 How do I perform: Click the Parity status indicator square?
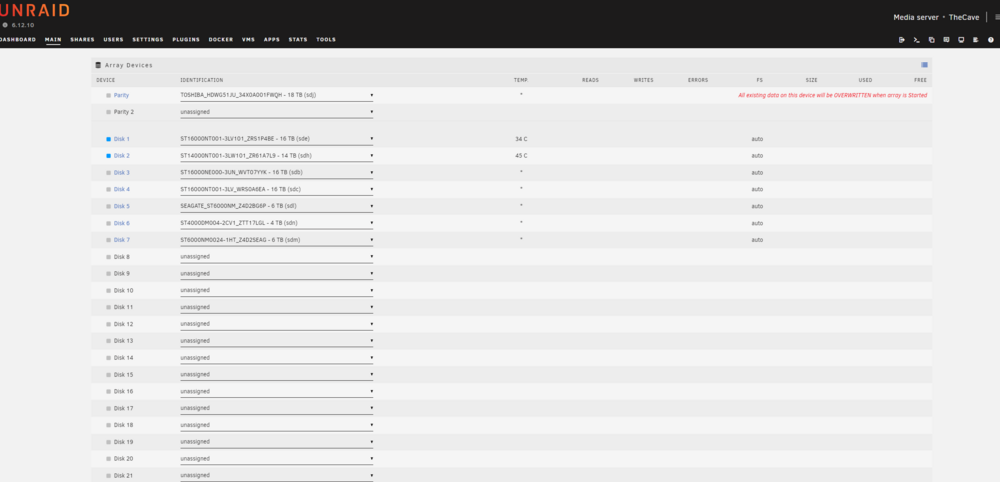click(108, 96)
